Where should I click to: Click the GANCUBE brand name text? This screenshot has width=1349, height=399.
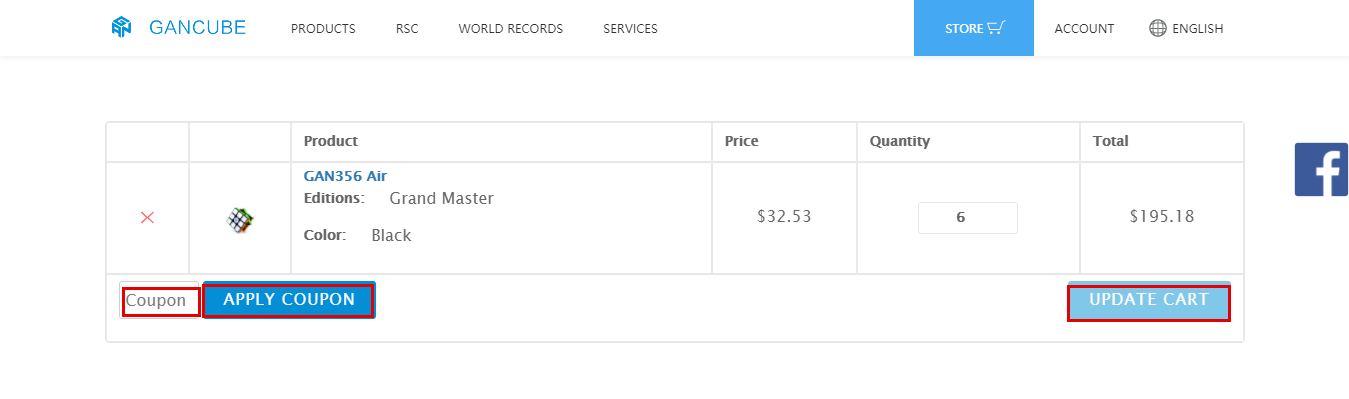pyautogui.click(x=197, y=28)
